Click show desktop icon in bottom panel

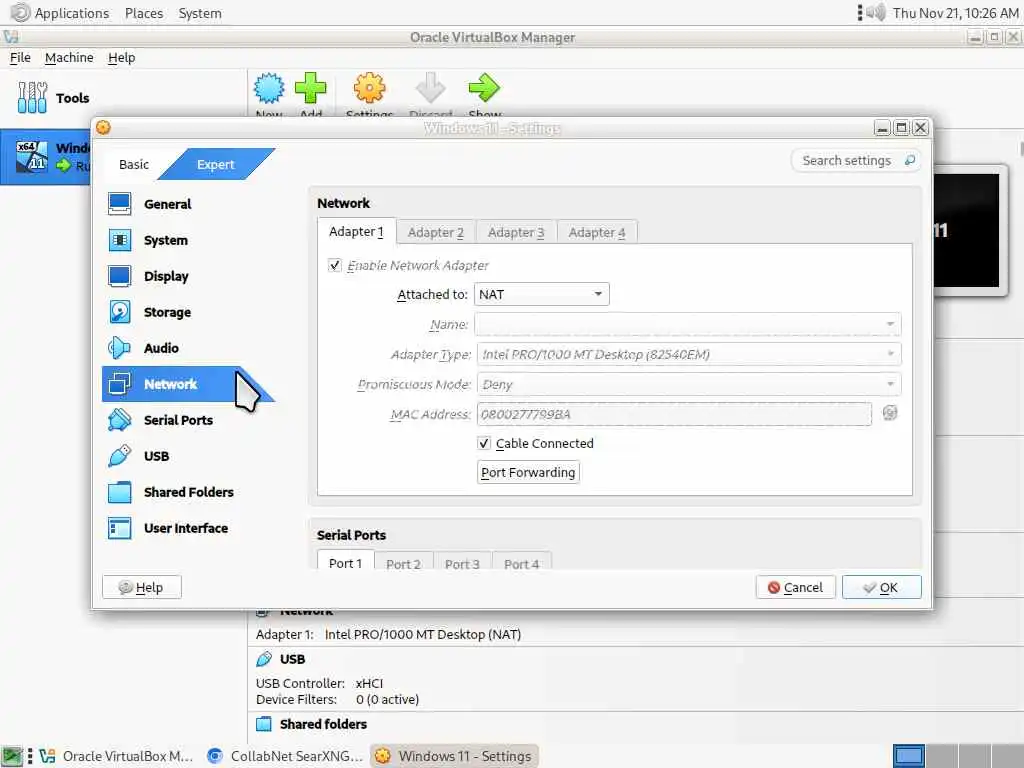tap(12, 756)
